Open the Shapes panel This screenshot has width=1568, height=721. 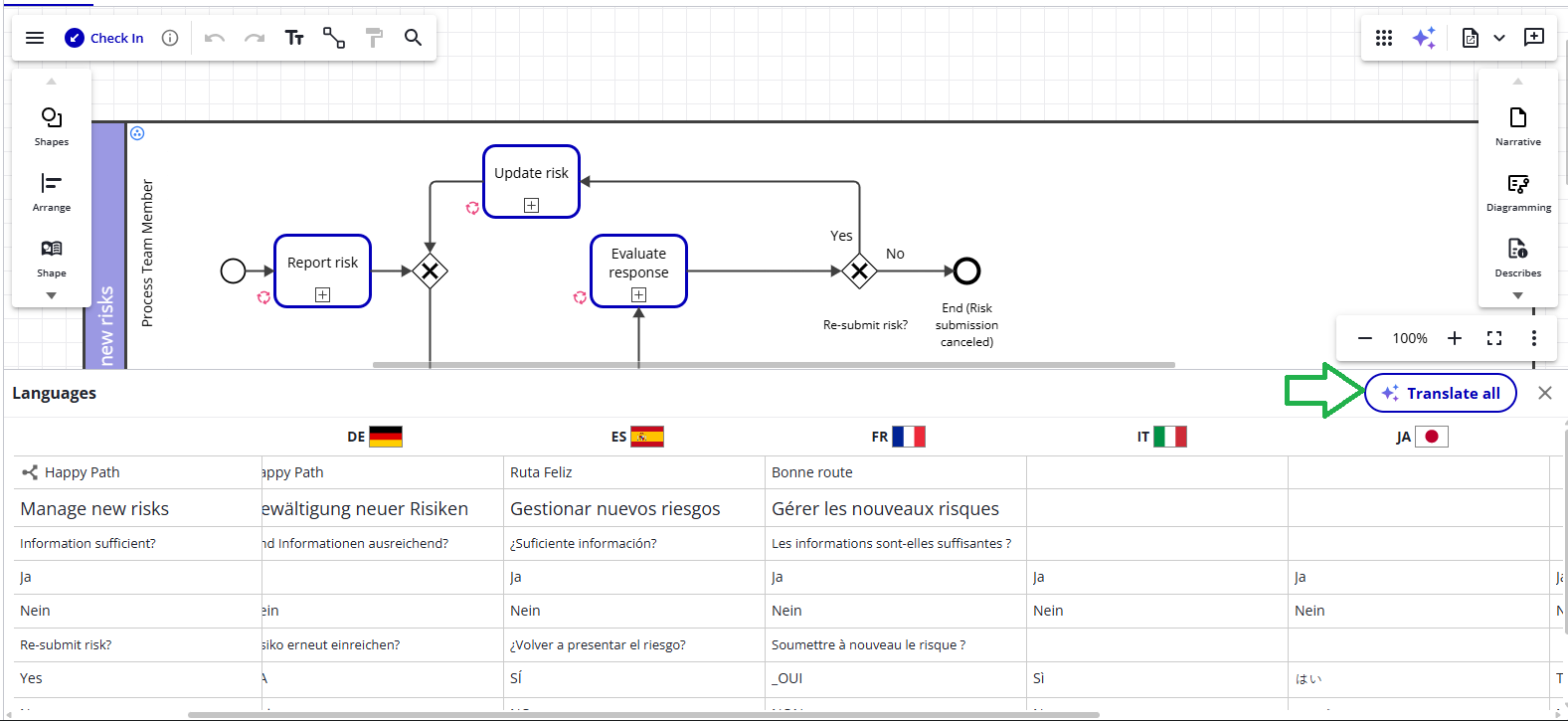[52, 125]
